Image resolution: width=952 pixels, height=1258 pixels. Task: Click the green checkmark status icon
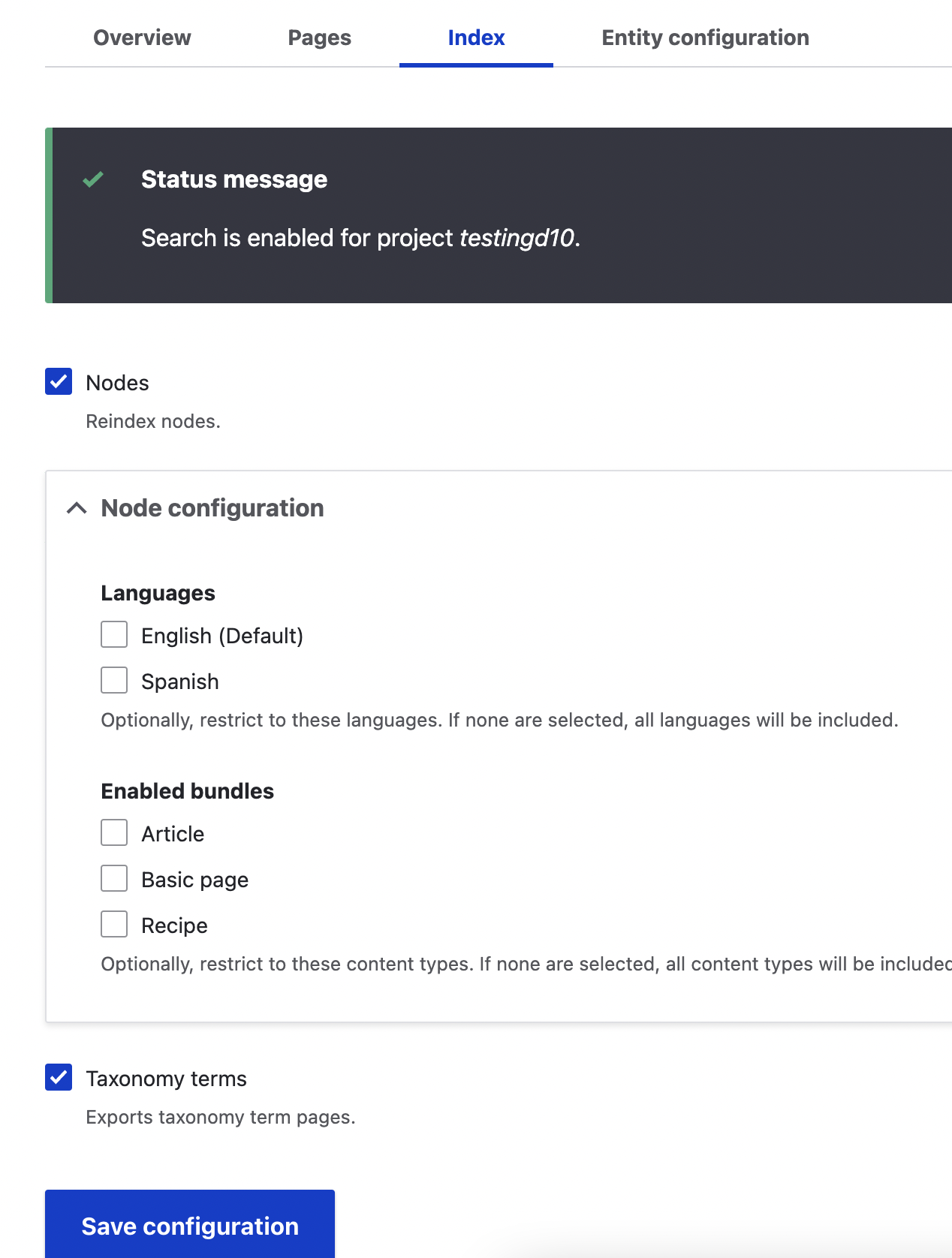[93, 179]
